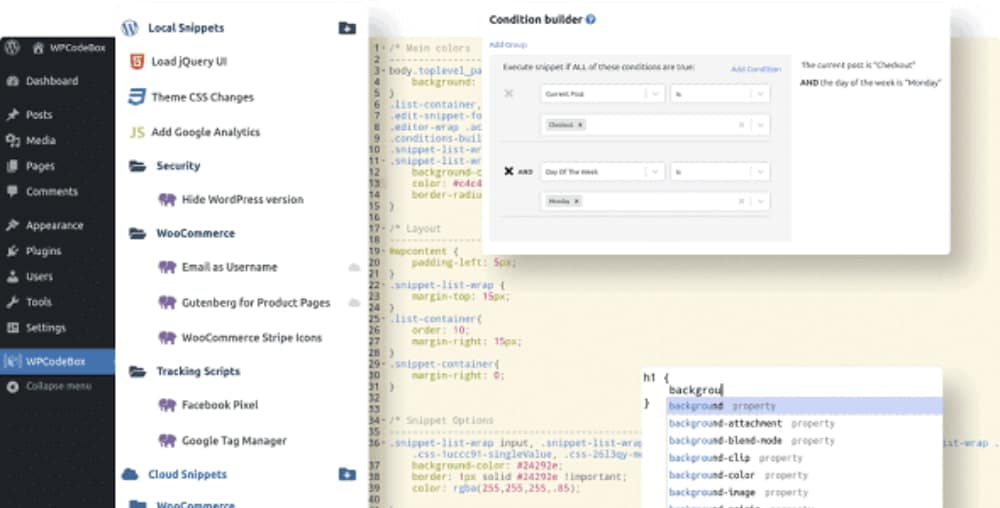The width and height of the screenshot is (1000, 508).
Task: Open WPCodeBox in the WordPress admin menu
Action: 57,360
